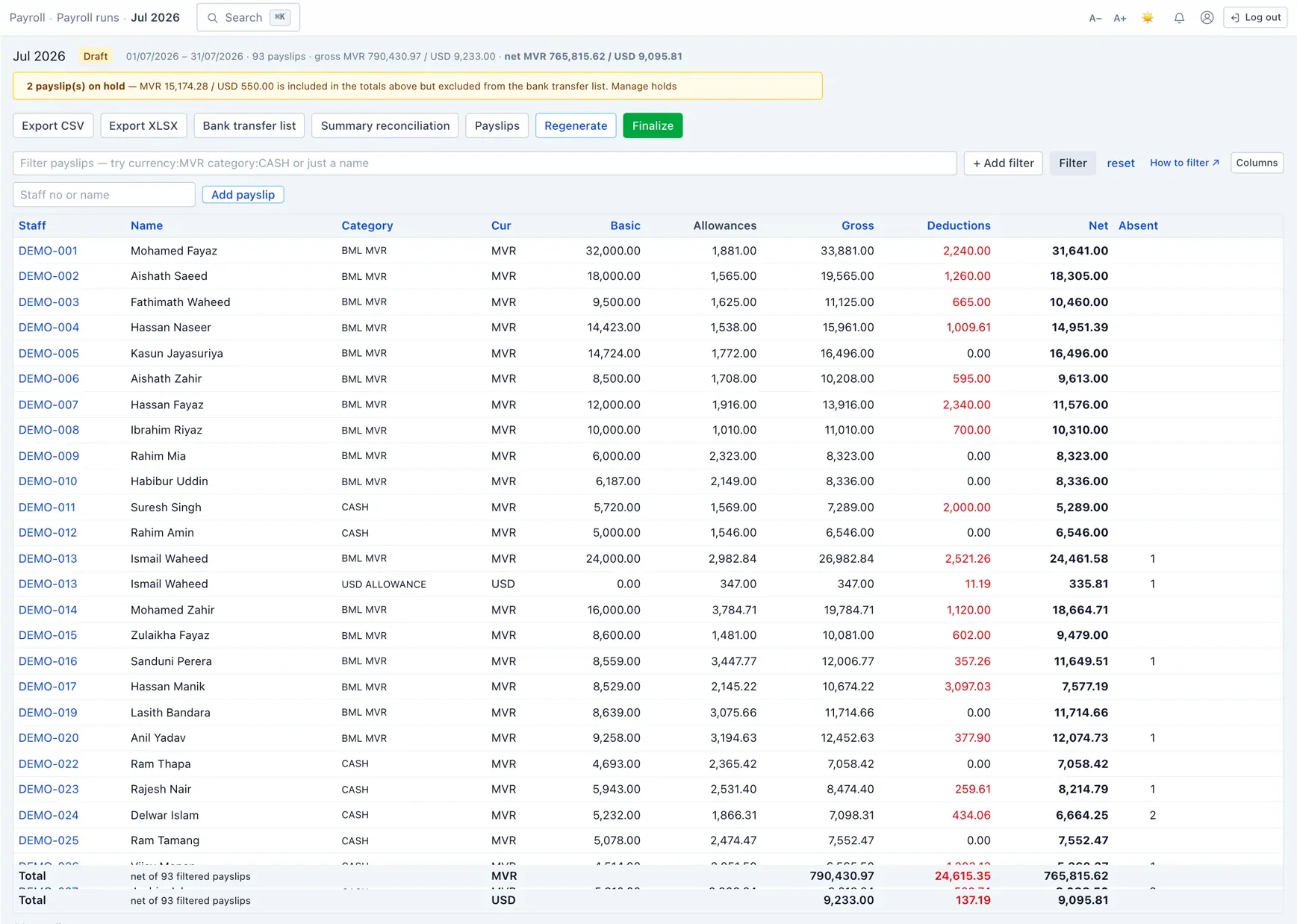Open staff DEMO-010 link
Image resolution: width=1297 pixels, height=924 pixels.
48,481
